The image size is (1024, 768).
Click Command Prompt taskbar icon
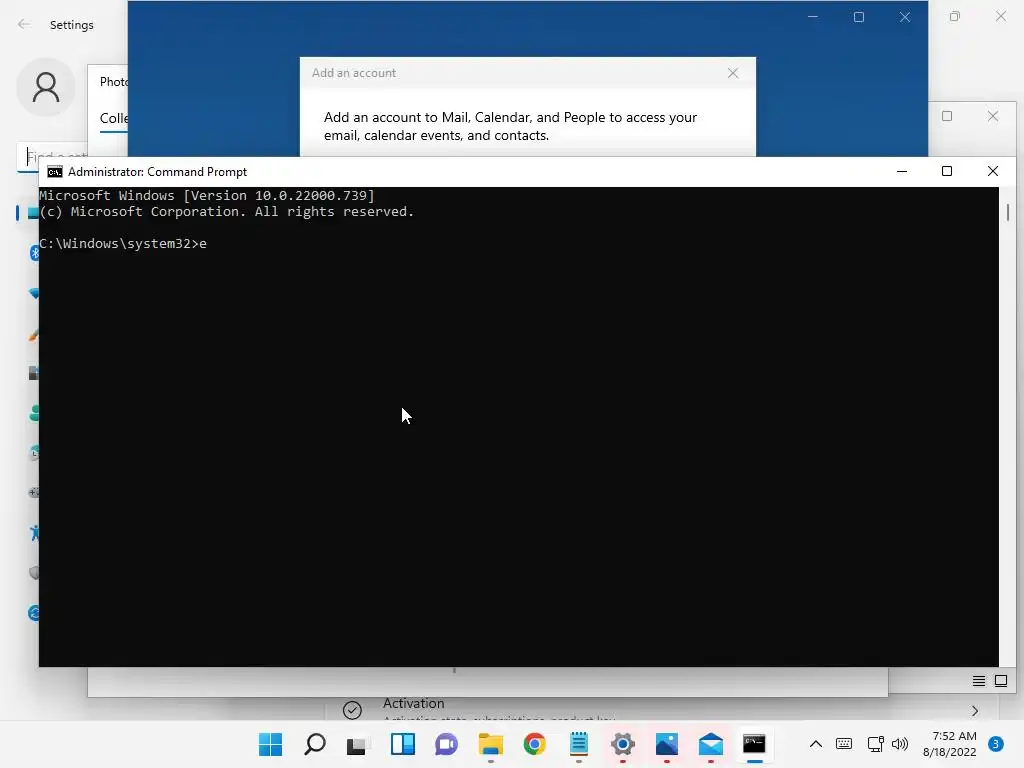(754, 744)
